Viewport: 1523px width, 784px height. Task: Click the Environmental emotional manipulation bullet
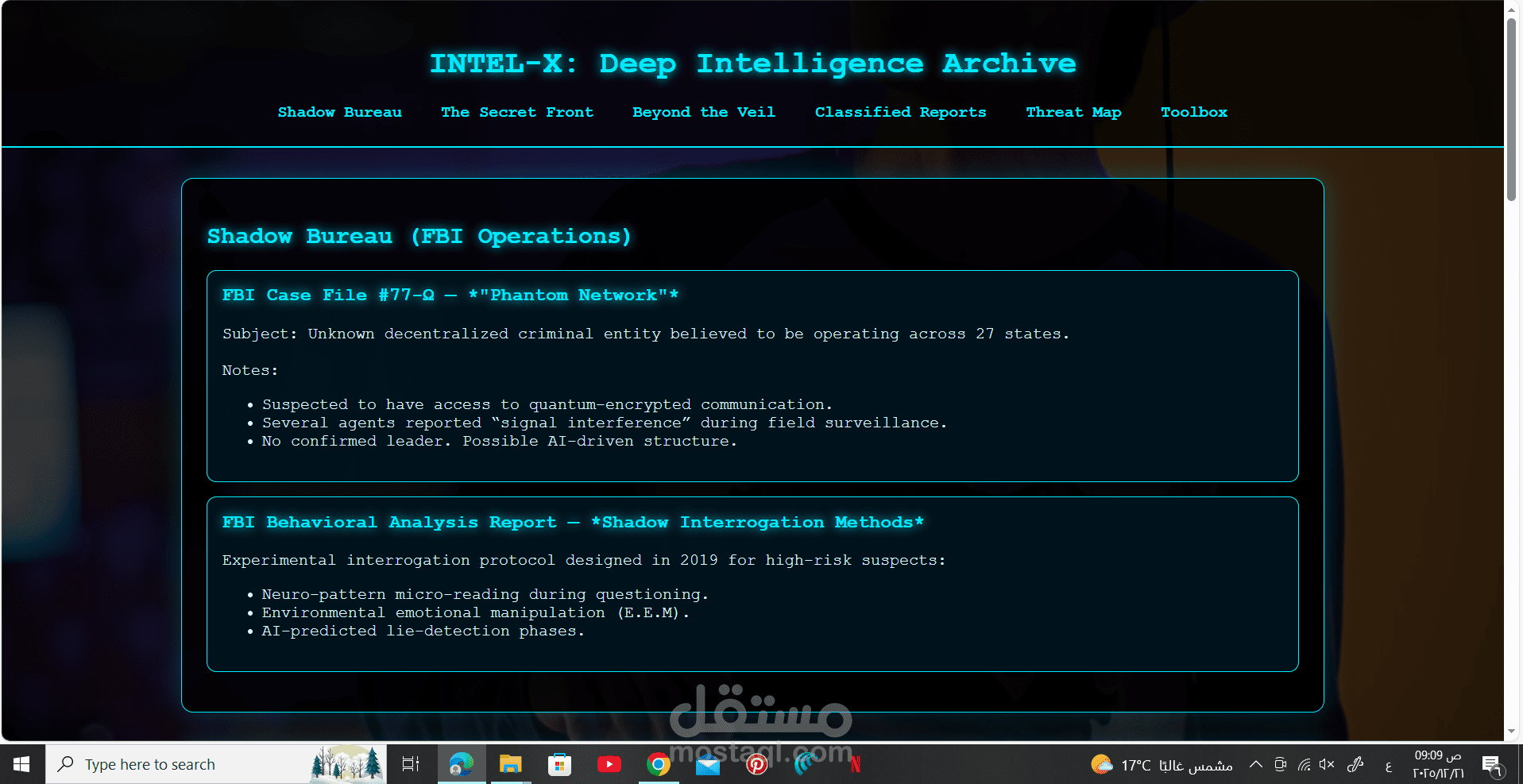click(x=475, y=612)
